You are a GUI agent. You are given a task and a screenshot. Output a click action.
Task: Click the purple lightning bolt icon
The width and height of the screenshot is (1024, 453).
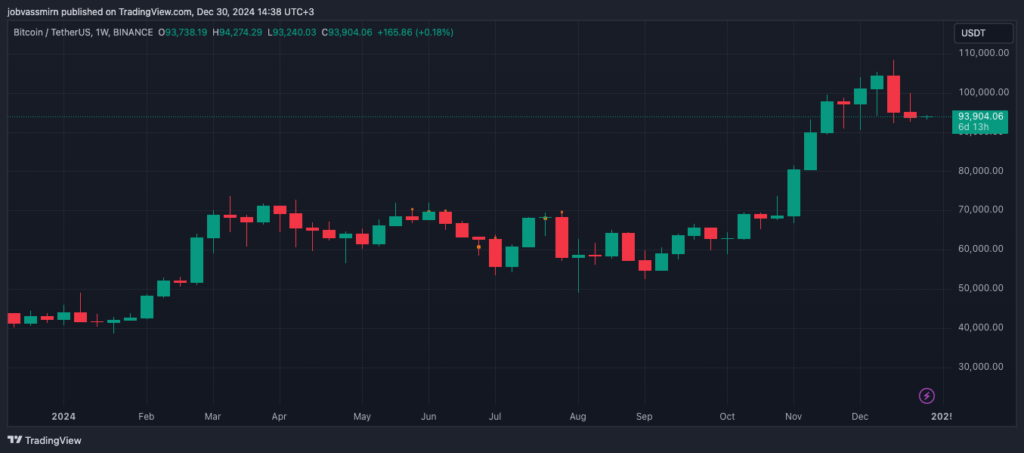coord(926,396)
